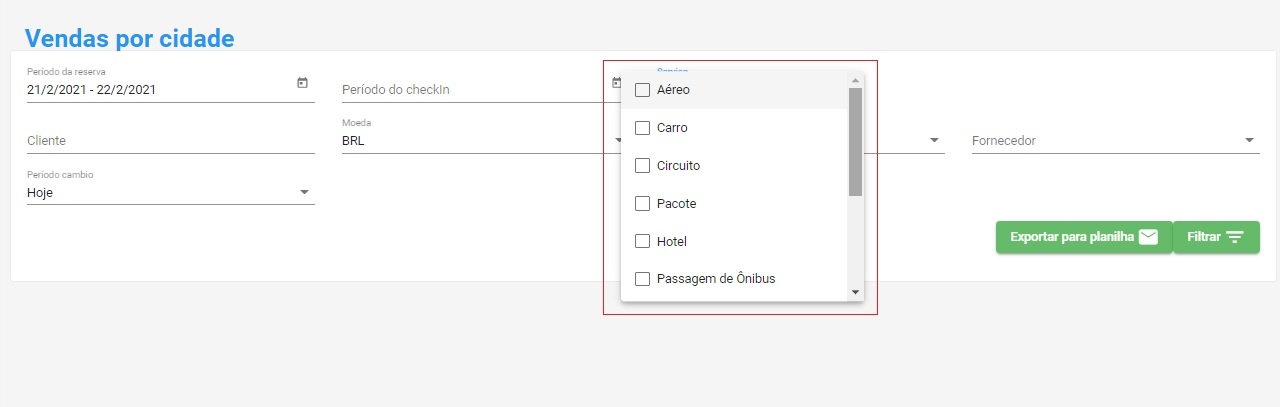Viewport: 1280px width, 407px height.
Task: Click the Exportar para planilha button
Action: (x=1084, y=237)
